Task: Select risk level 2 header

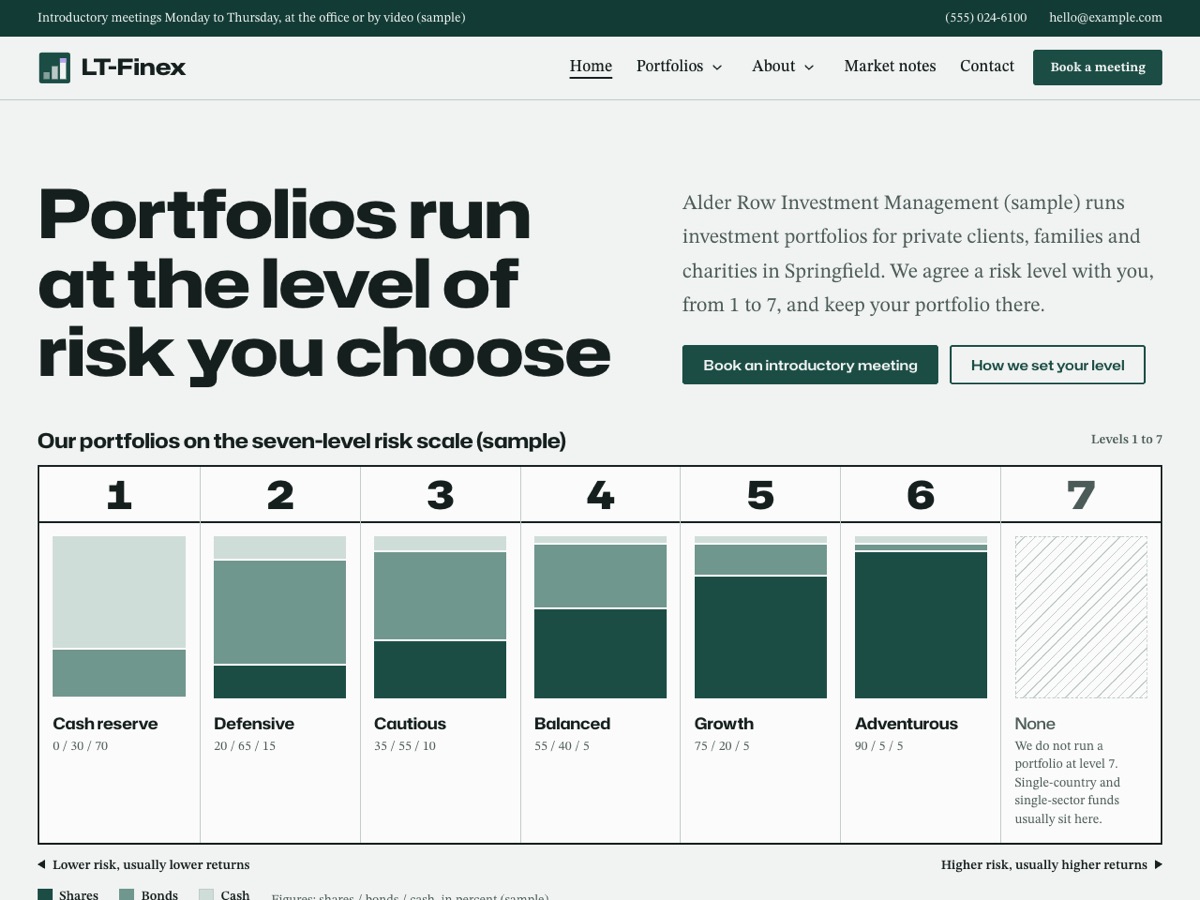Action: 280,494
